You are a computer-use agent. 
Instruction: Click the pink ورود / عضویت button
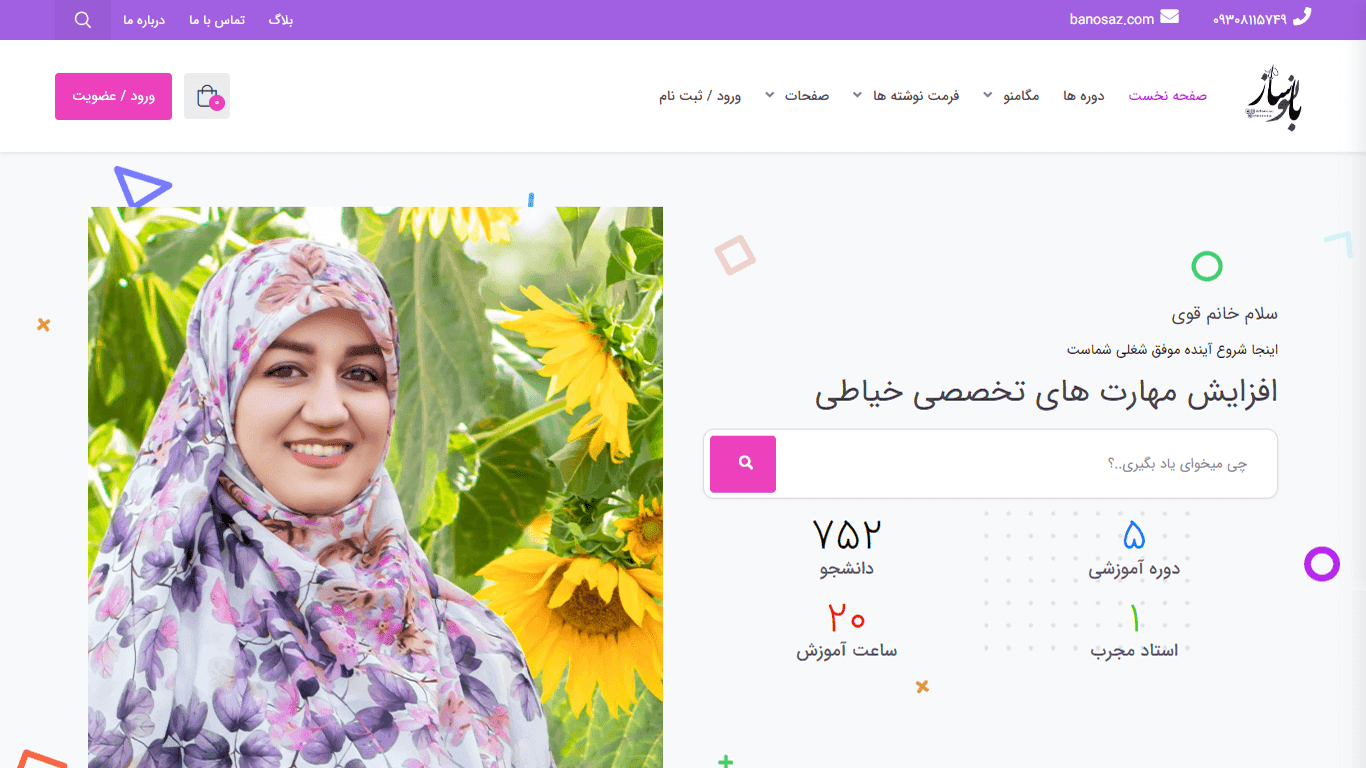[x=113, y=96]
